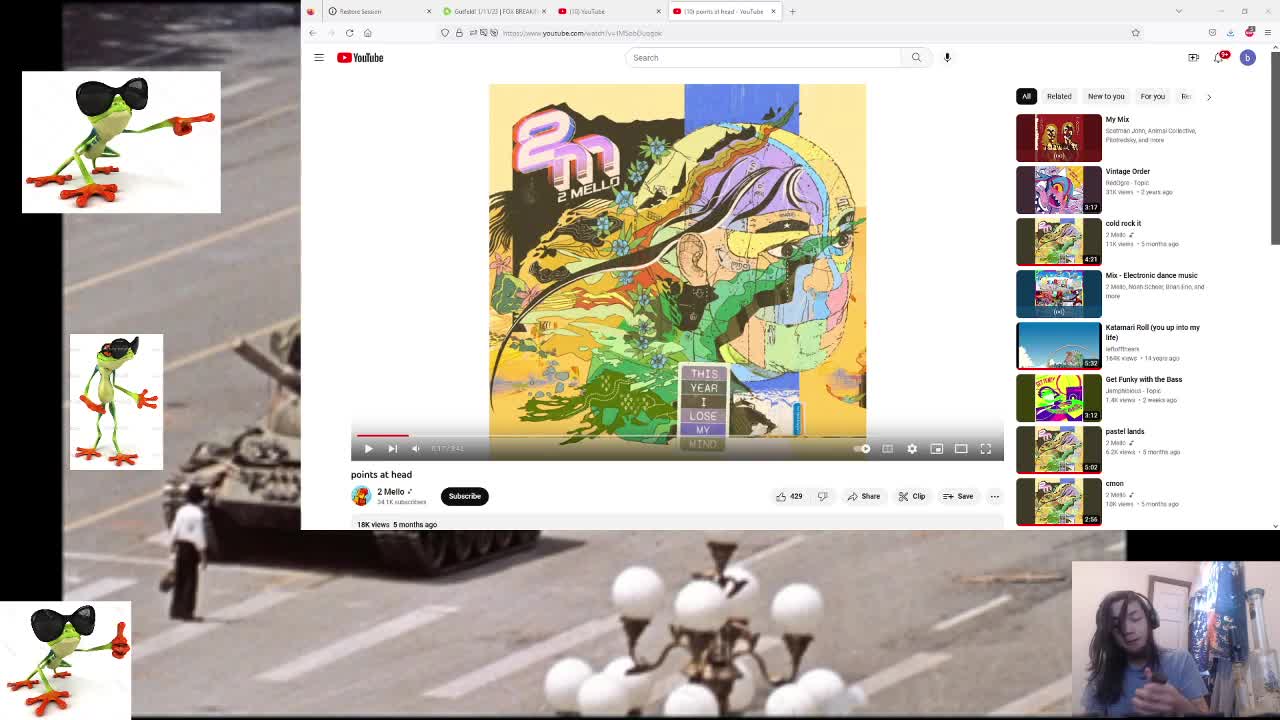Like the video with 429 likes
1280x720 pixels.
tap(789, 496)
